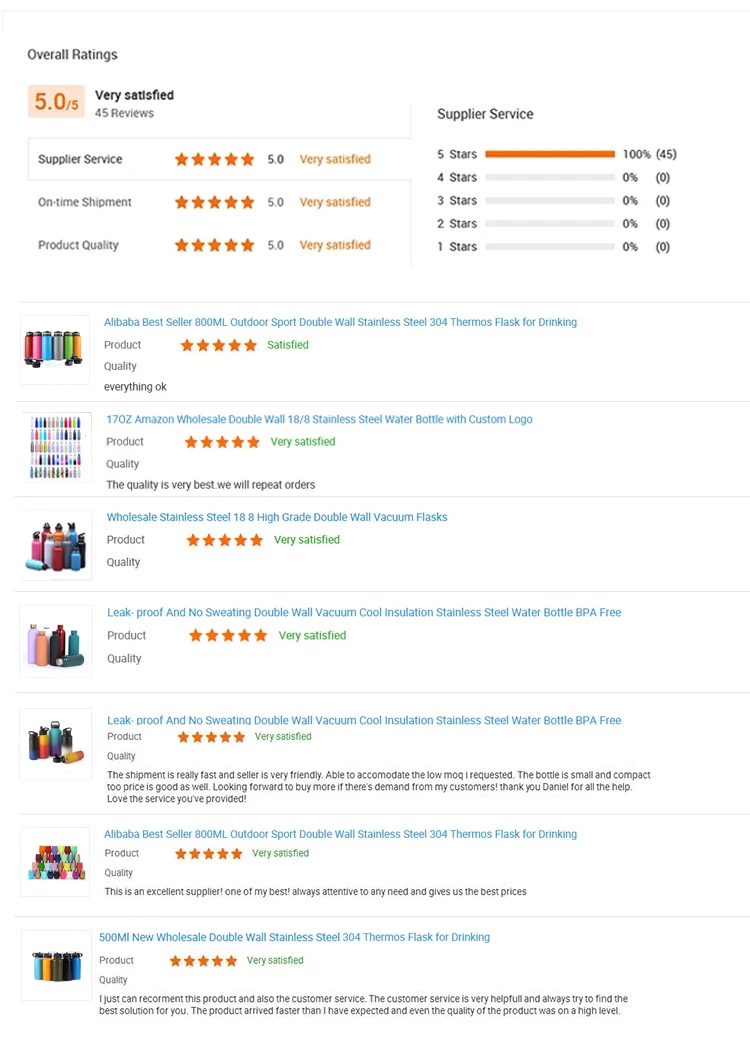The height and width of the screenshot is (1041, 750).
Task: Click stars beside the 500Ml New Wholesale review
Action: pyautogui.click(x=203, y=961)
